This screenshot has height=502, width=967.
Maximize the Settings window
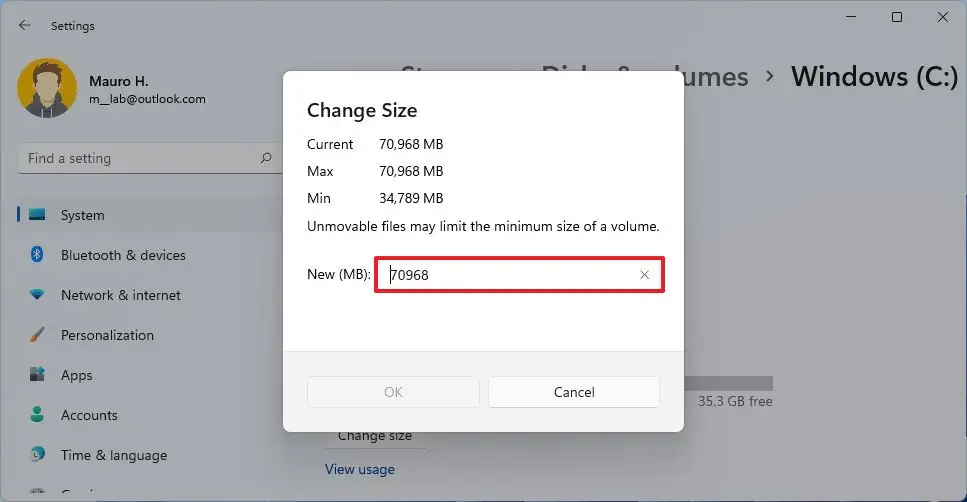click(x=897, y=17)
